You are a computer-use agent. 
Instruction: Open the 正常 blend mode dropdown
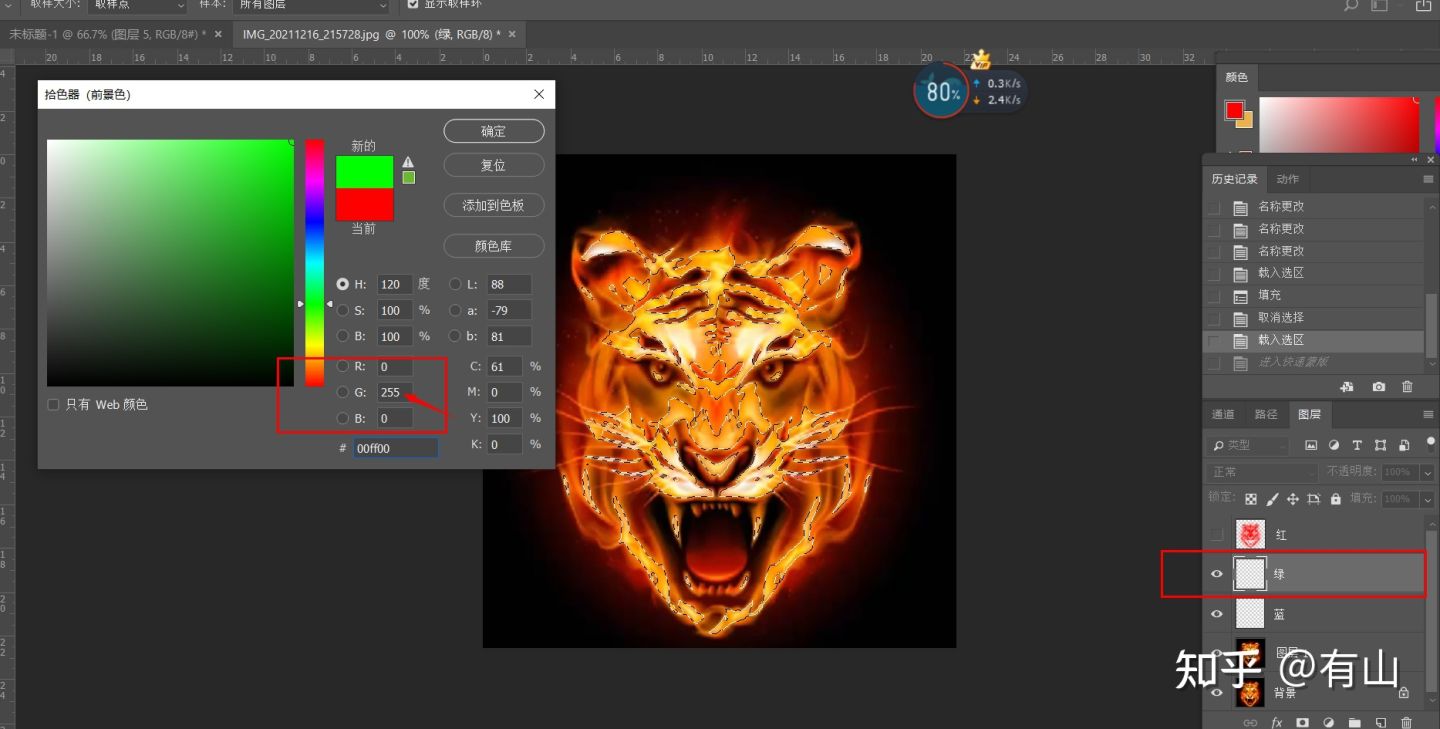click(x=1262, y=472)
